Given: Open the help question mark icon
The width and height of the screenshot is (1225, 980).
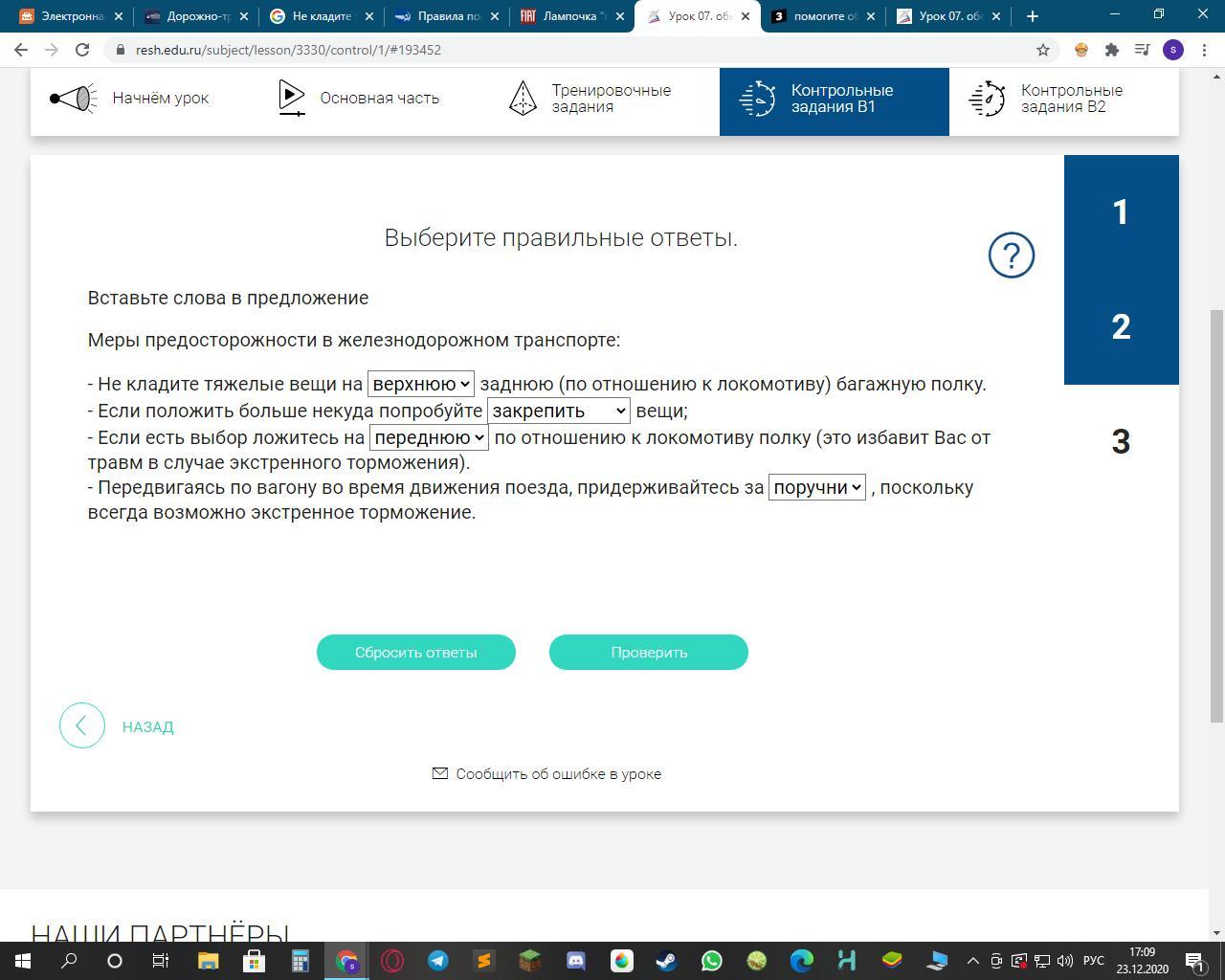Looking at the screenshot, I should (1012, 256).
